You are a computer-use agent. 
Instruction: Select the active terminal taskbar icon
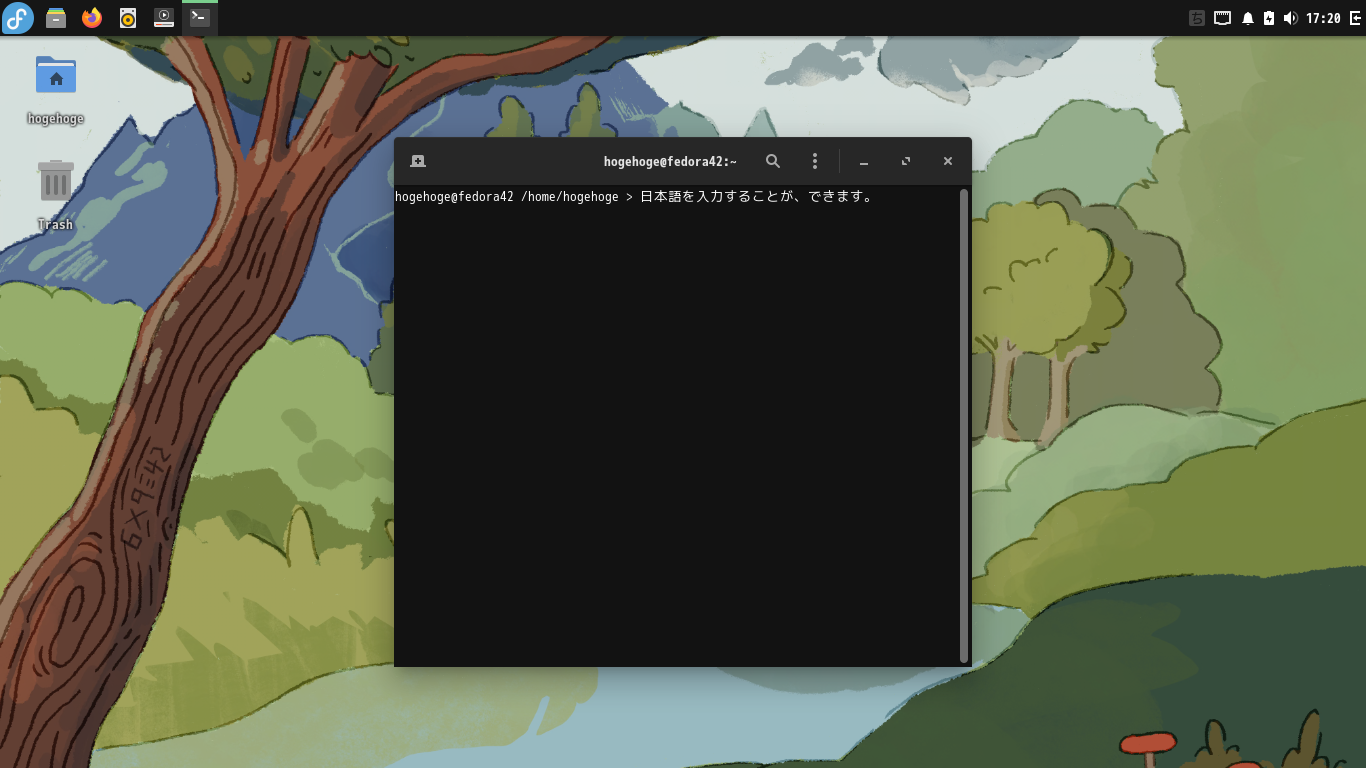(199, 17)
